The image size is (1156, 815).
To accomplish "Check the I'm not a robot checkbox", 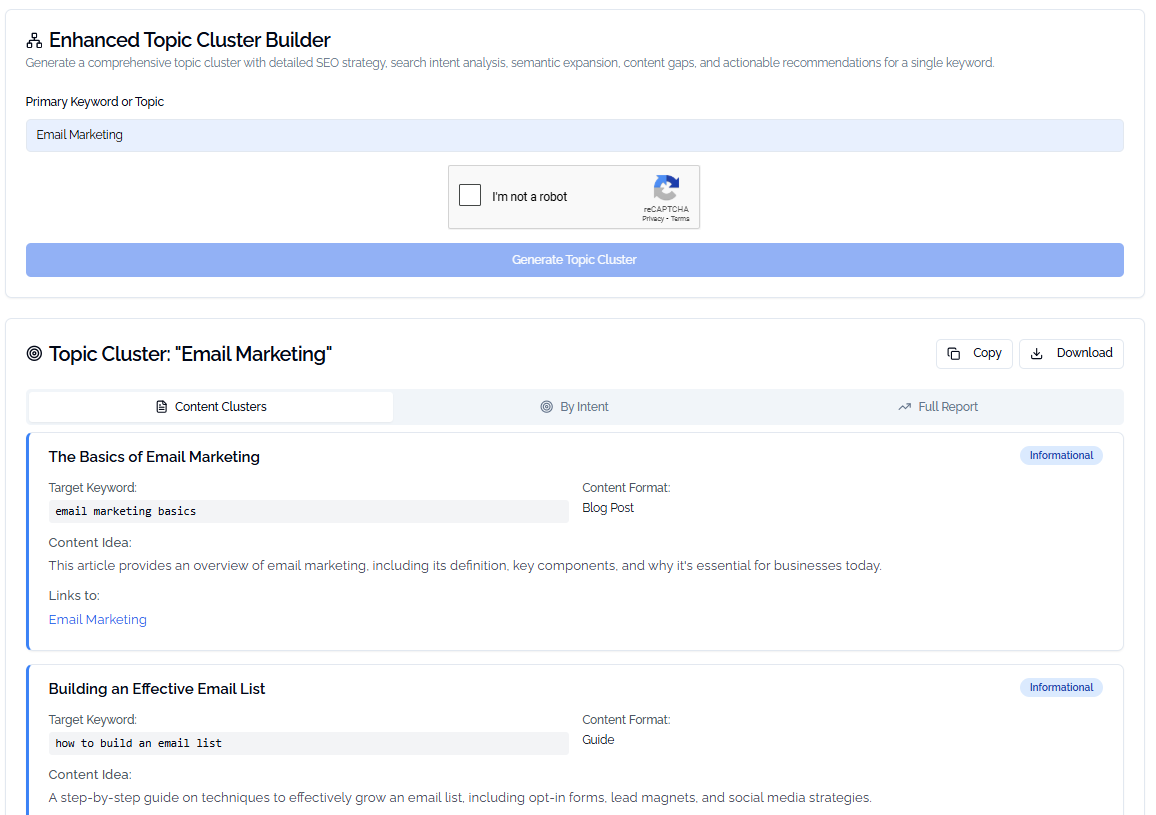I will [x=470, y=195].
